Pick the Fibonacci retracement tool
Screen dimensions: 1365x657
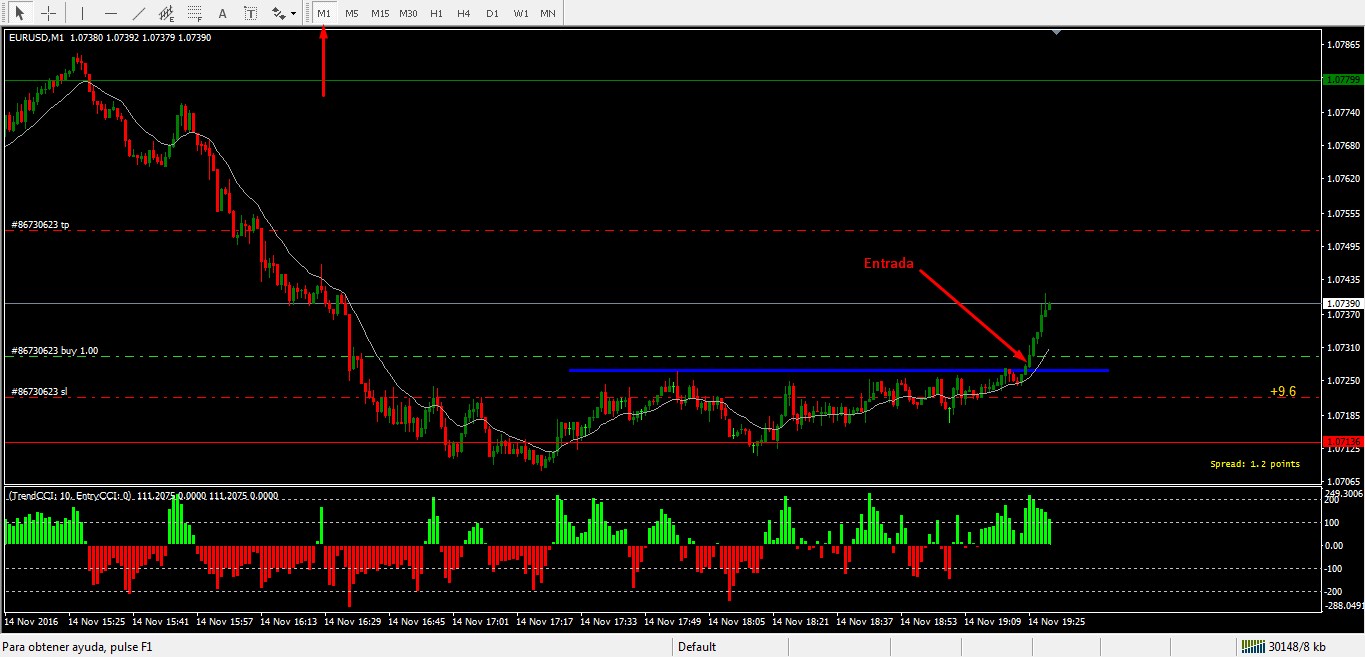pyautogui.click(x=194, y=14)
